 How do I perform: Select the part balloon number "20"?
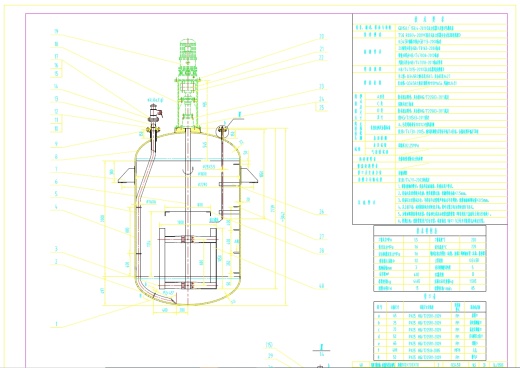[x=321, y=36]
